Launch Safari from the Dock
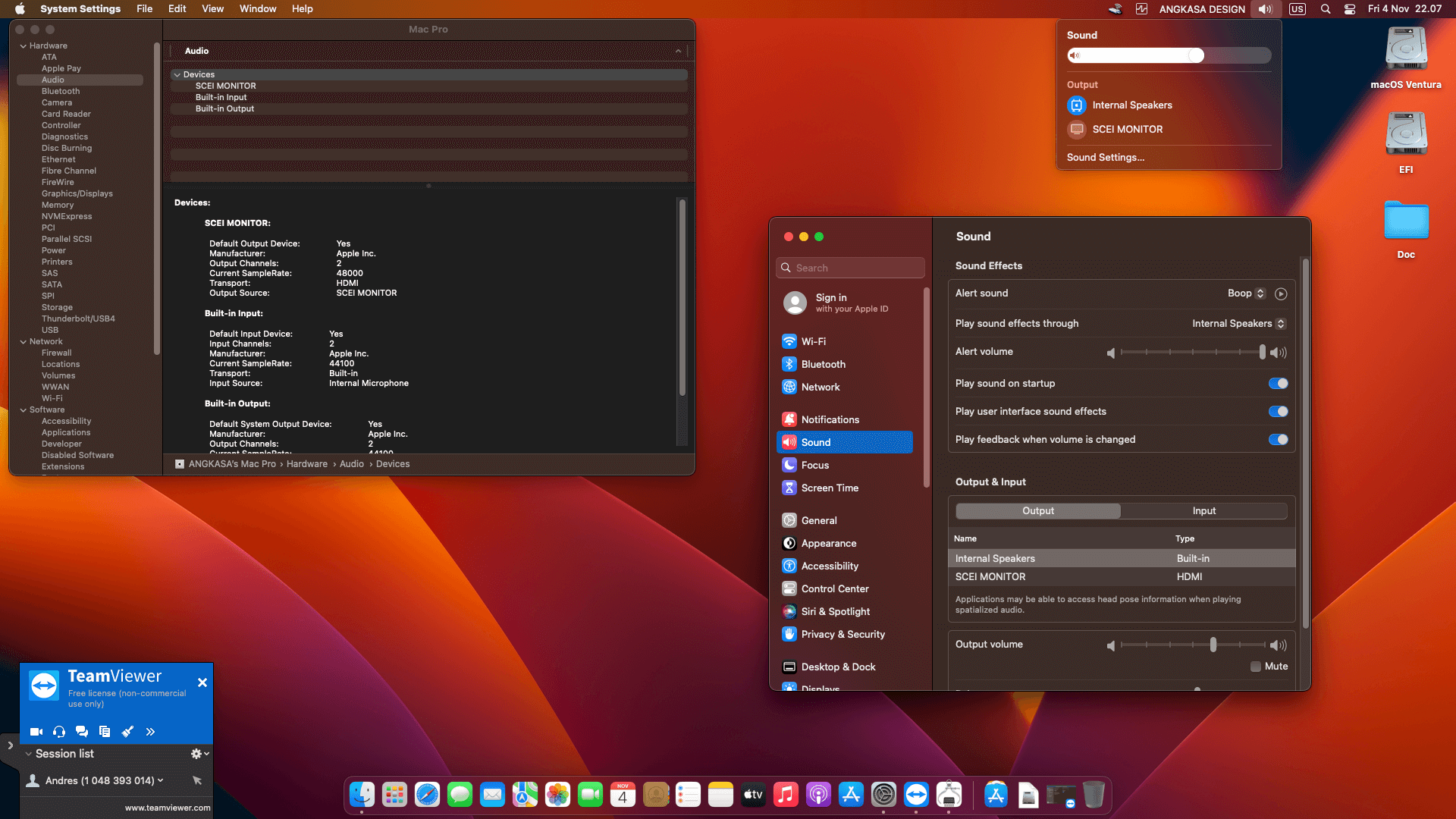The height and width of the screenshot is (819, 1456). click(x=427, y=794)
